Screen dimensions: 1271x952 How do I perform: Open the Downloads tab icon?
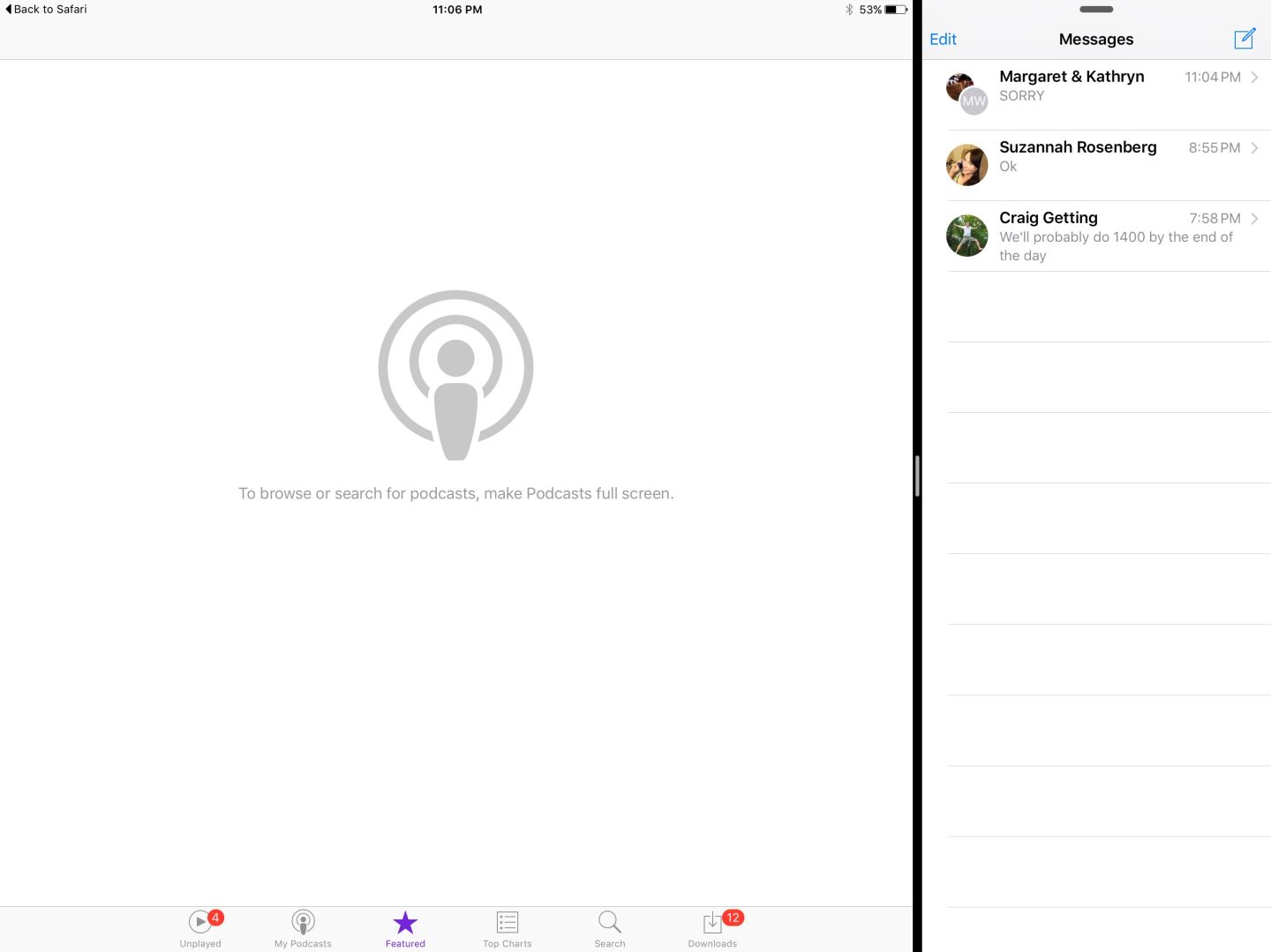point(712,923)
